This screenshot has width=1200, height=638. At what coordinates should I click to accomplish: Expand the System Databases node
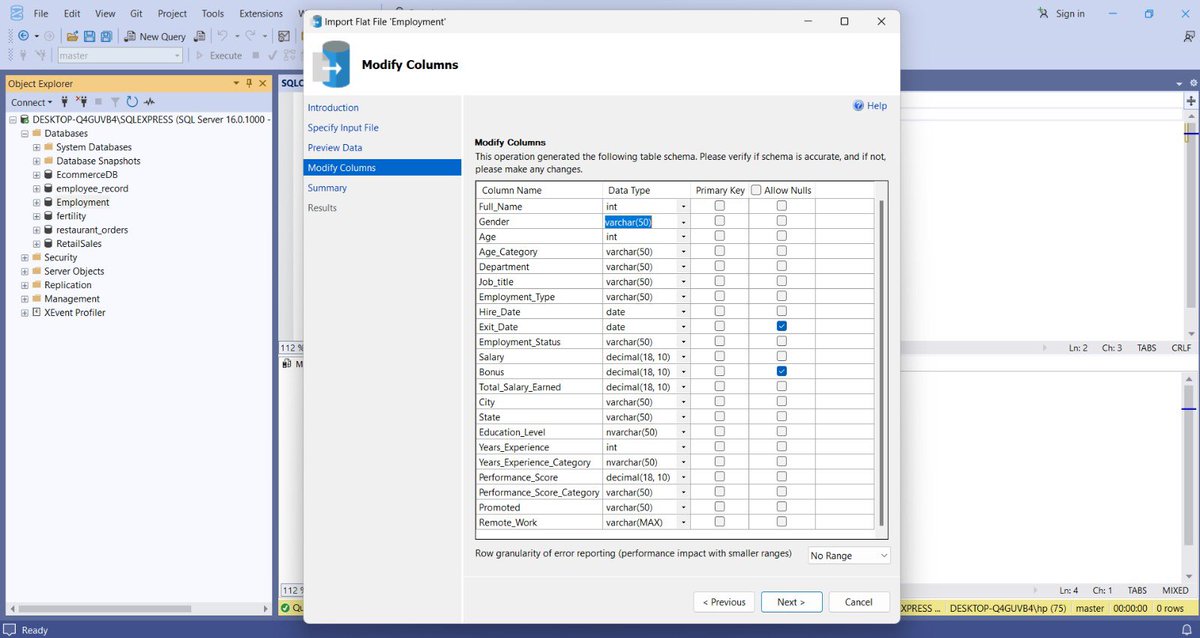[36, 147]
